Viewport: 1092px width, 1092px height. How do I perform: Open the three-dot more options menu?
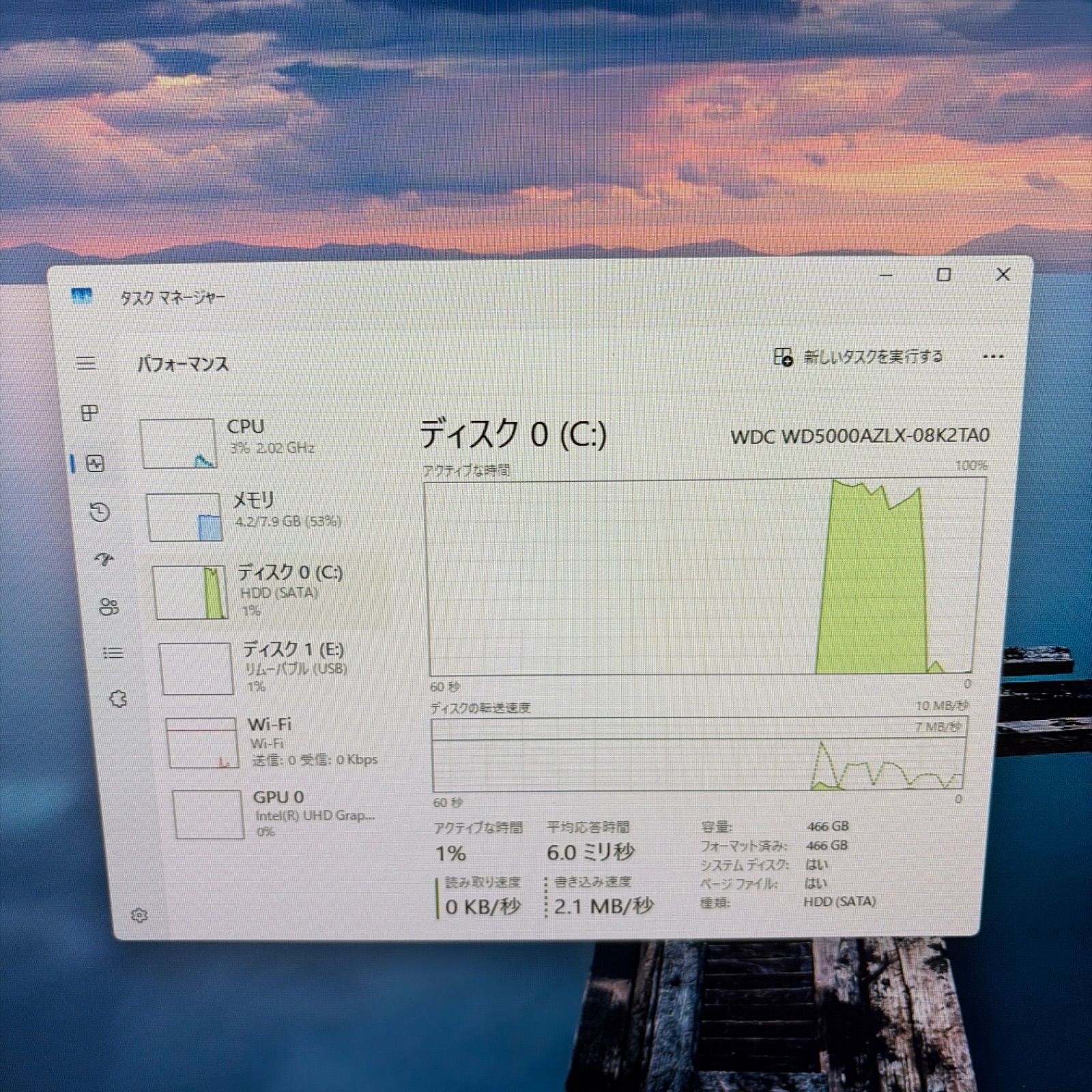tap(993, 356)
